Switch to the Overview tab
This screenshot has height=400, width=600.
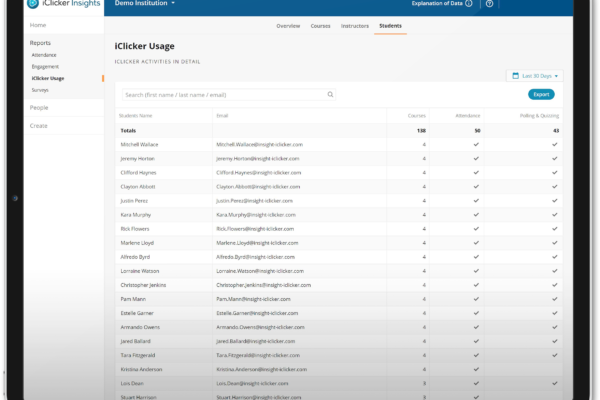click(x=288, y=26)
